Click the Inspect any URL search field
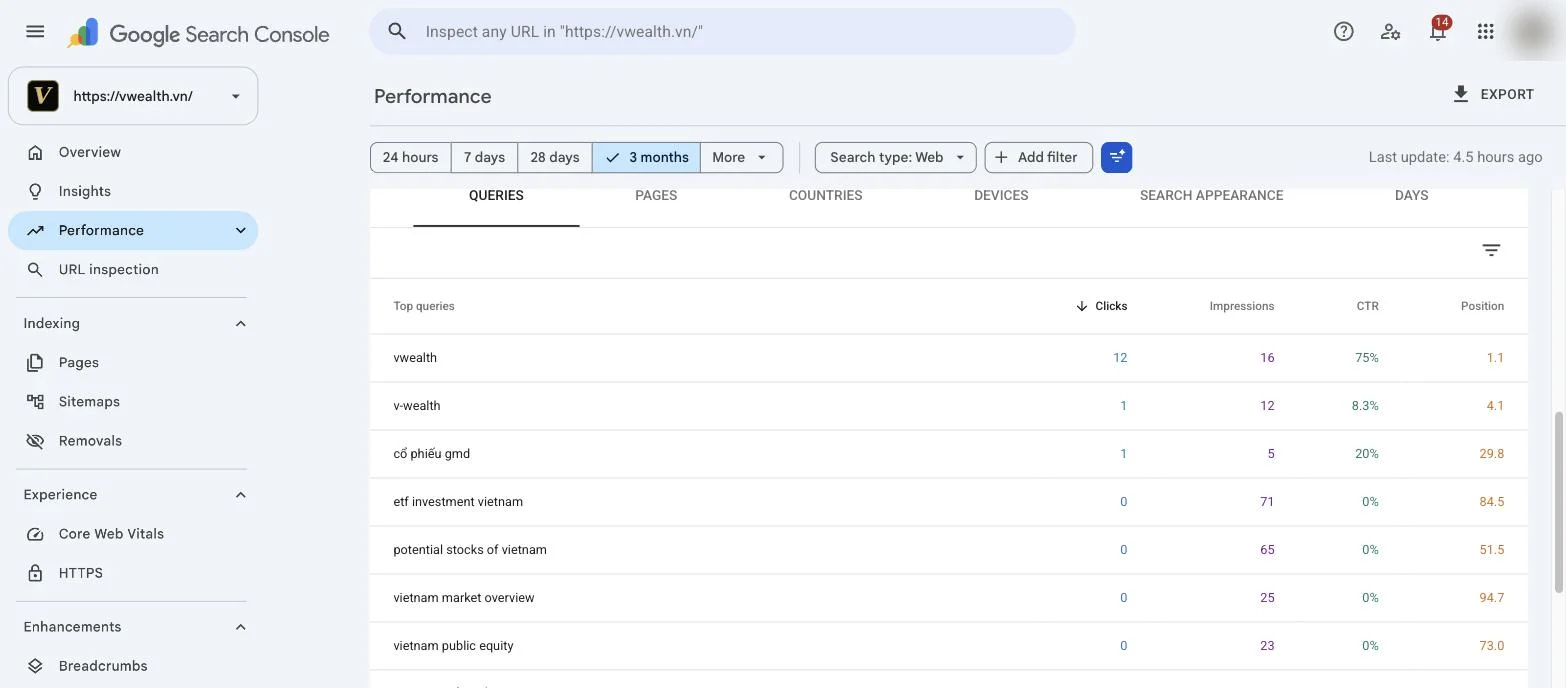Viewport: 1566px width, 688px height. point(722,31)
